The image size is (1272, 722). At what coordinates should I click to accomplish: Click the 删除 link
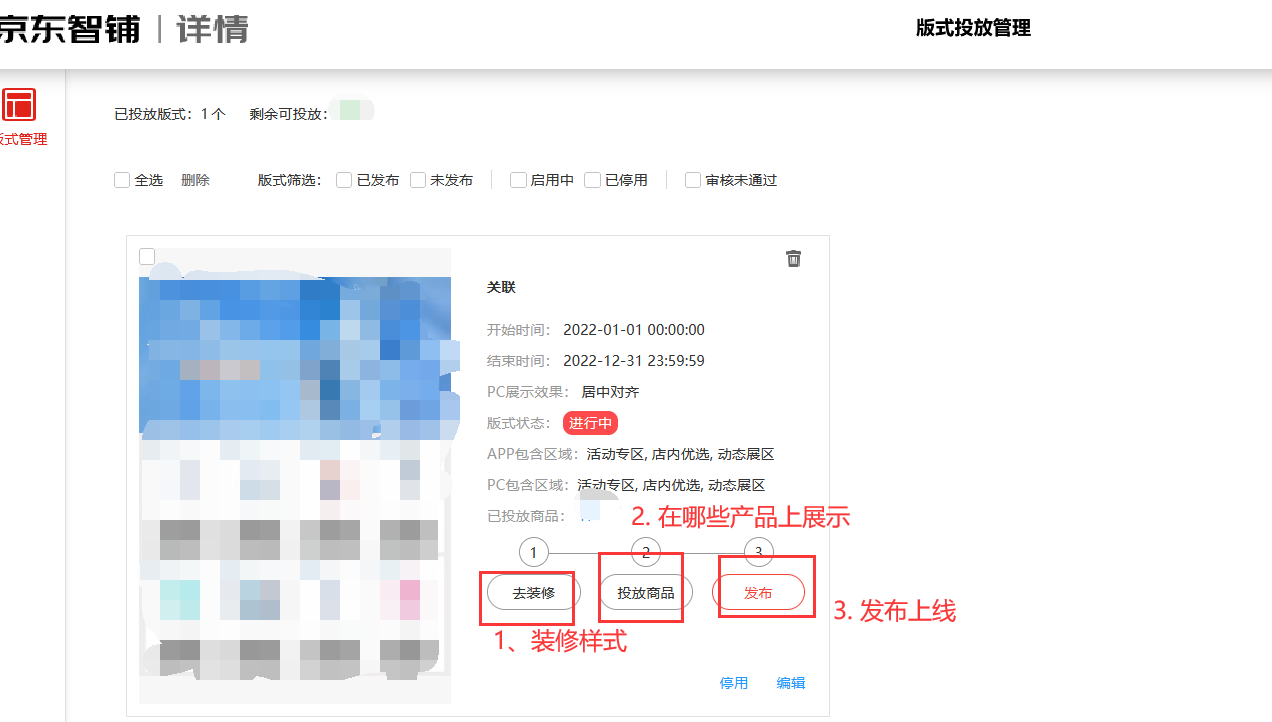pos(195,180)
